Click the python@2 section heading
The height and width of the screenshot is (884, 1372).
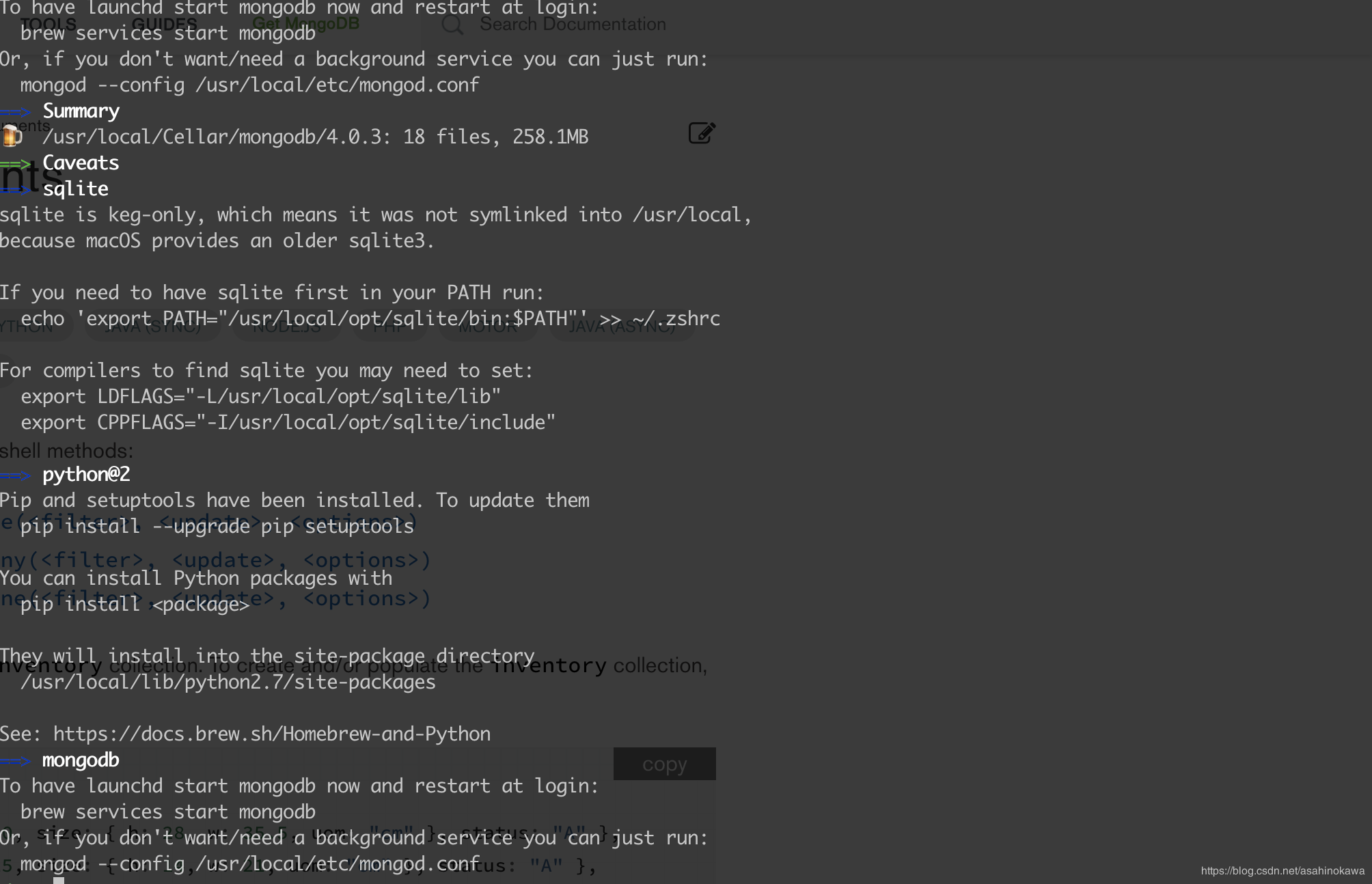(86, 474)
